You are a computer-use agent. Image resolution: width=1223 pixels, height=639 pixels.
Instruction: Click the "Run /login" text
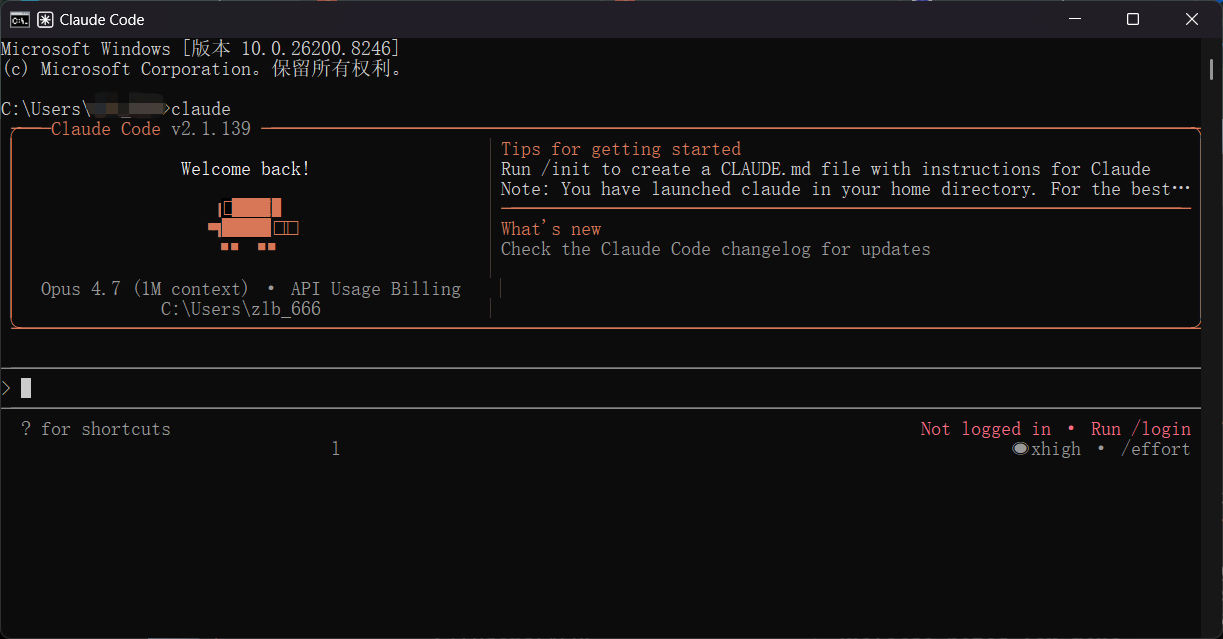[x=1141, y=429]
